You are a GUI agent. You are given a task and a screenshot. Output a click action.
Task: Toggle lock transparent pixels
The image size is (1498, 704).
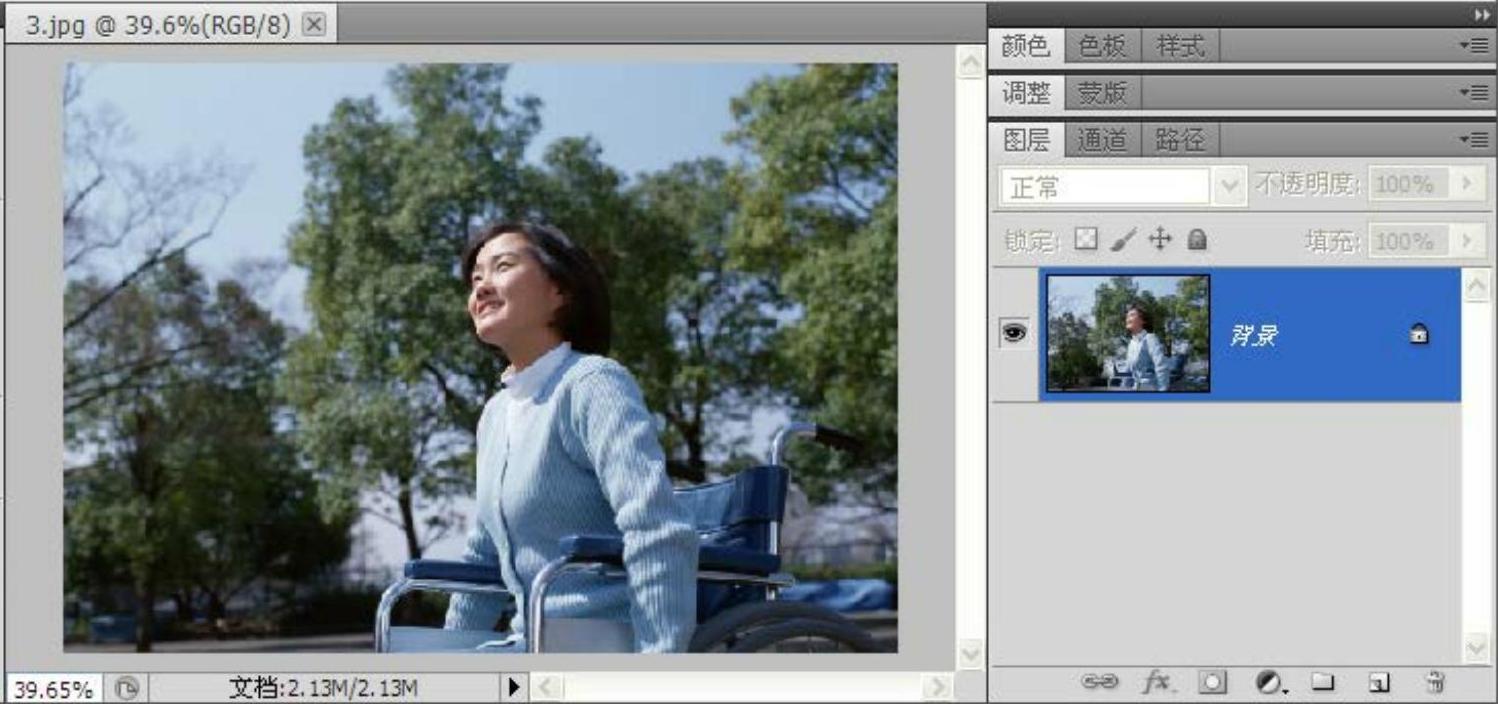pos(1085,240)
